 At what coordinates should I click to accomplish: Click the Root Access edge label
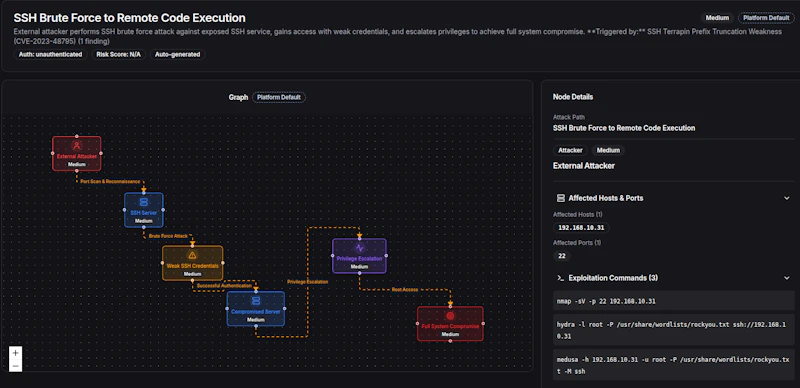point(405,289)
